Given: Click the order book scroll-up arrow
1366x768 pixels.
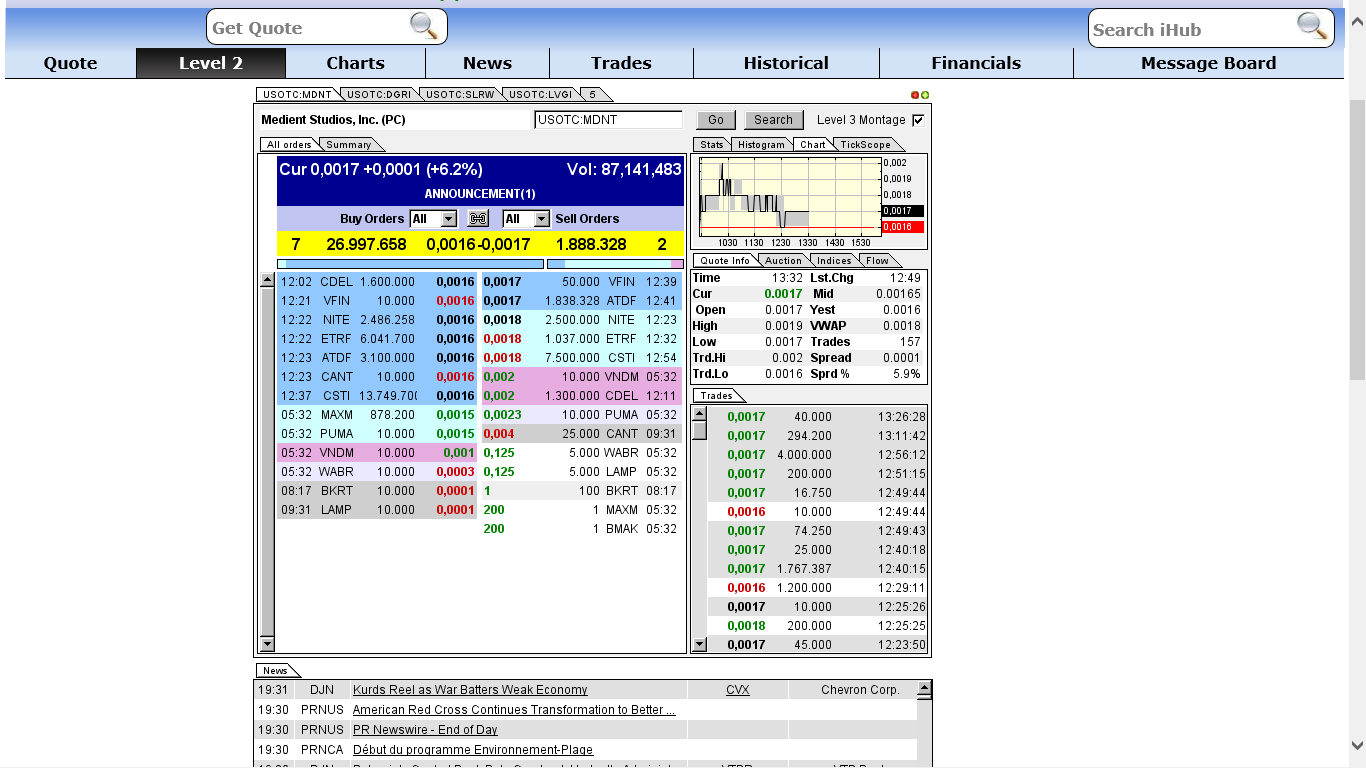Looking at the screenshot, I should click(267, 281).
